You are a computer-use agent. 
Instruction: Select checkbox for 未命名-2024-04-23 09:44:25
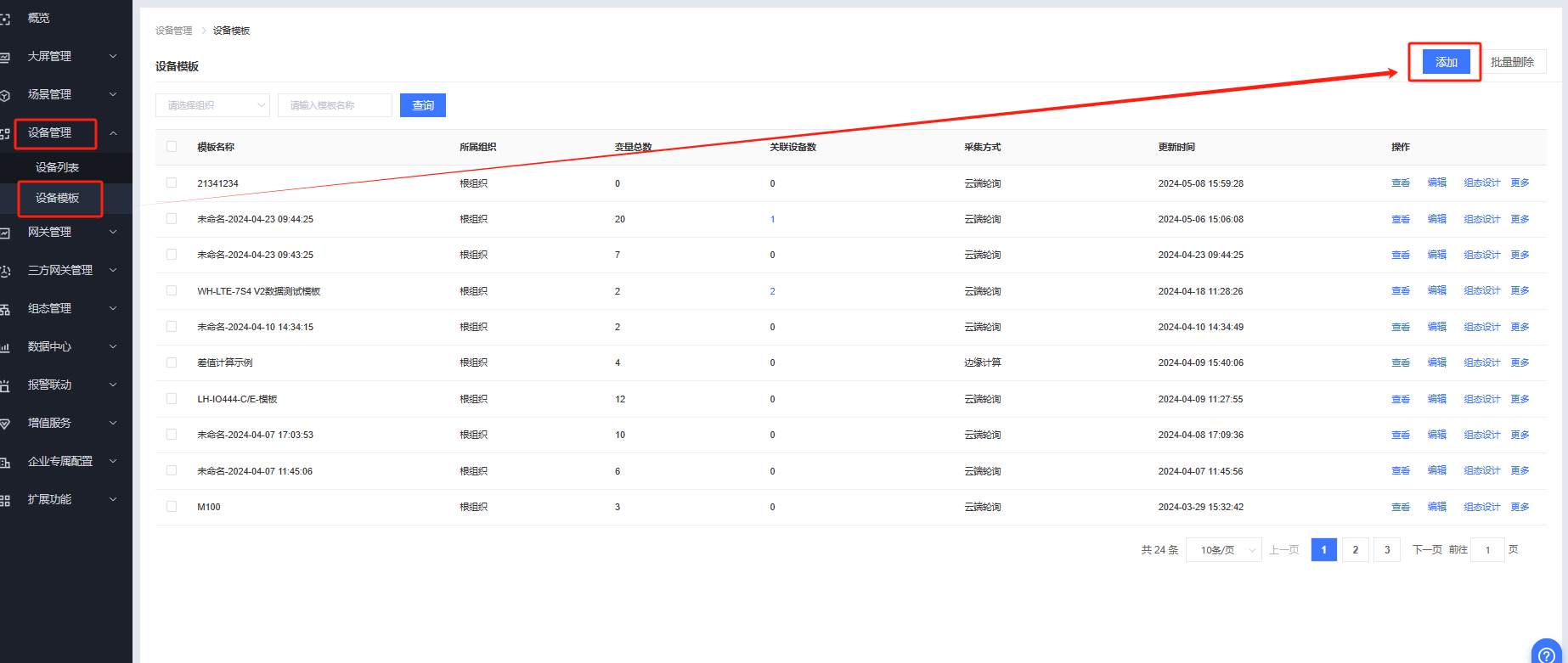coord(172,219)
